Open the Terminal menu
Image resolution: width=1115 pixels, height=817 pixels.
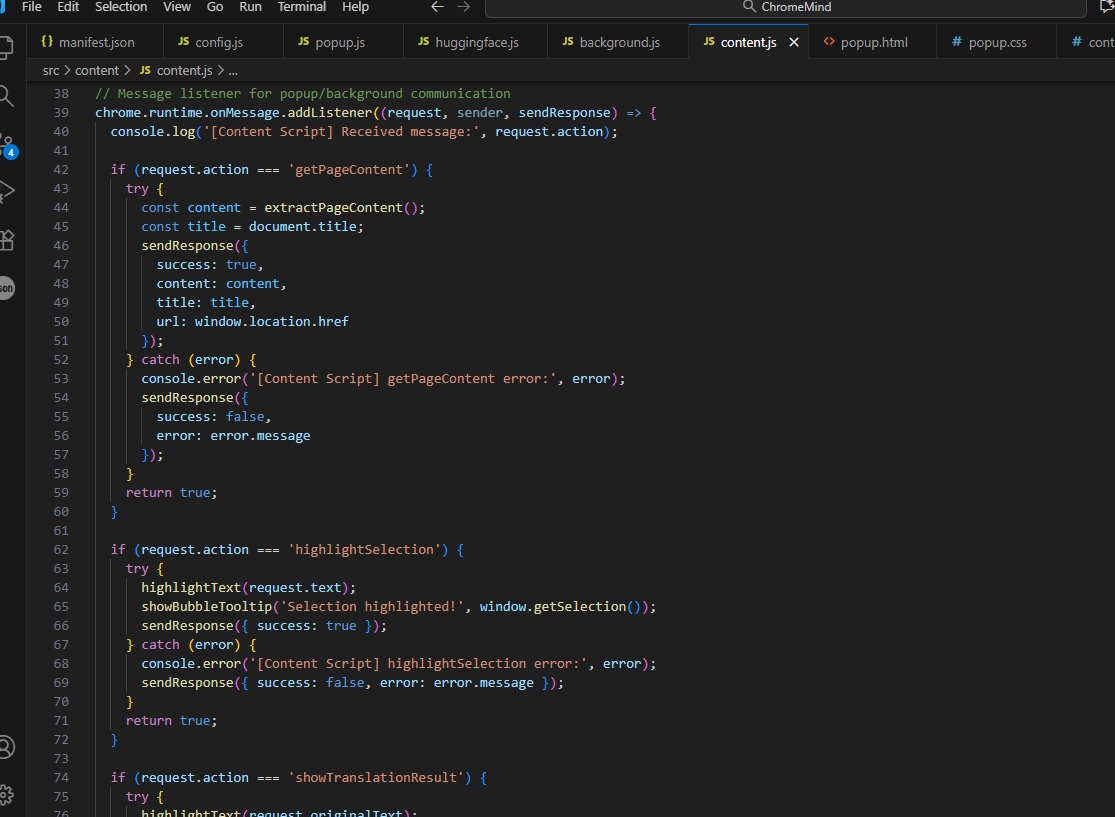301,7
